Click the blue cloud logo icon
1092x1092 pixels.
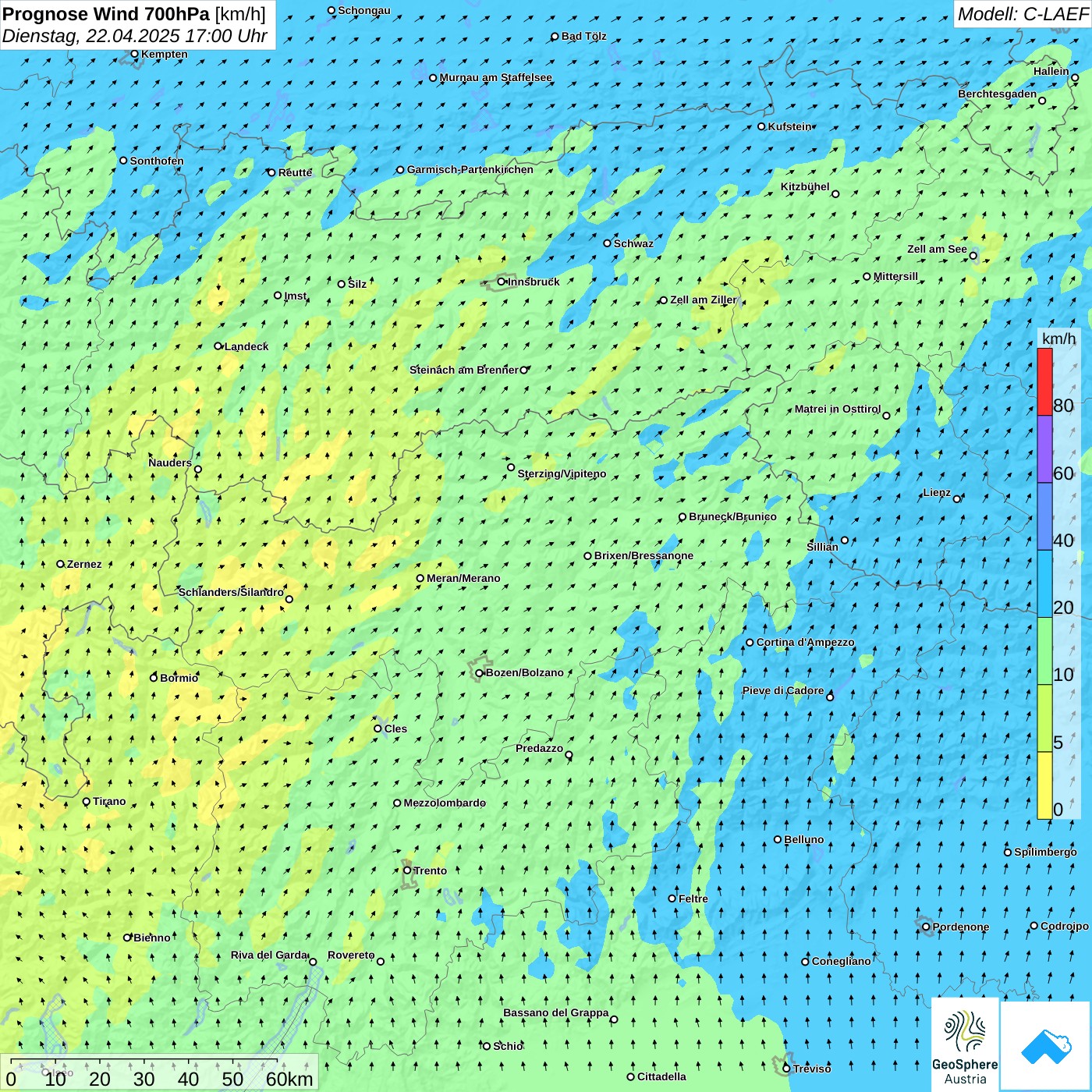(1045, 1046)
